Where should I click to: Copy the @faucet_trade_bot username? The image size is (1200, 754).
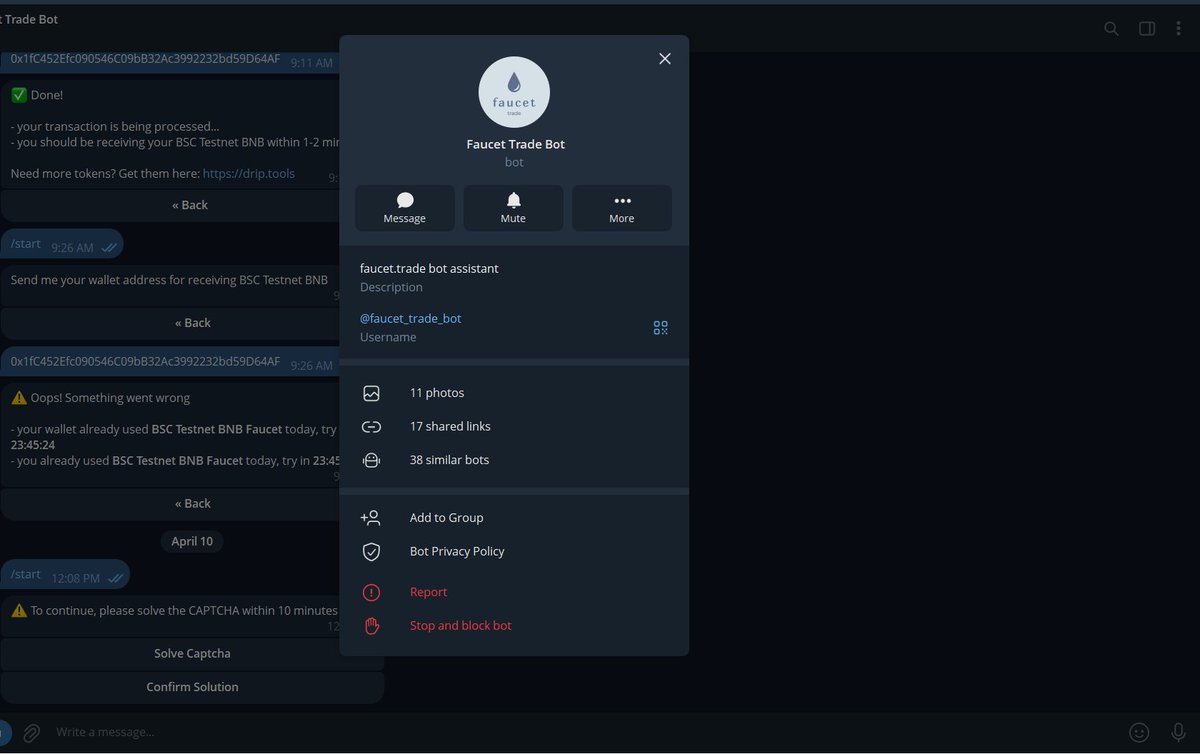coord(411,318)
